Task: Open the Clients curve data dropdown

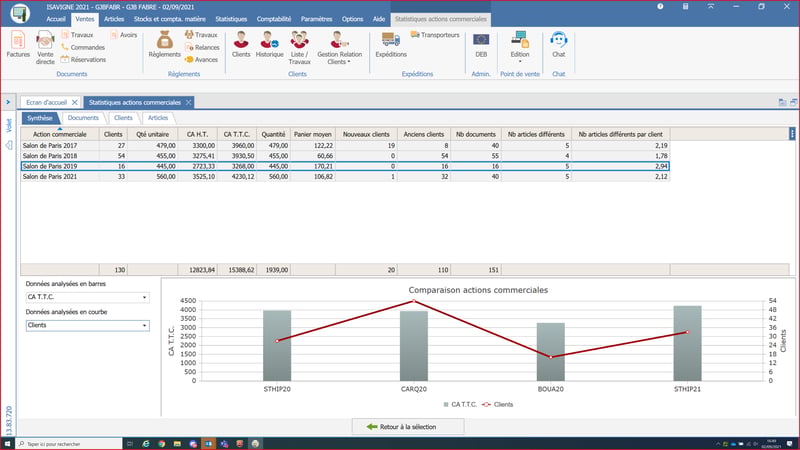Action: pyautogui.click(x=87, y=325)
